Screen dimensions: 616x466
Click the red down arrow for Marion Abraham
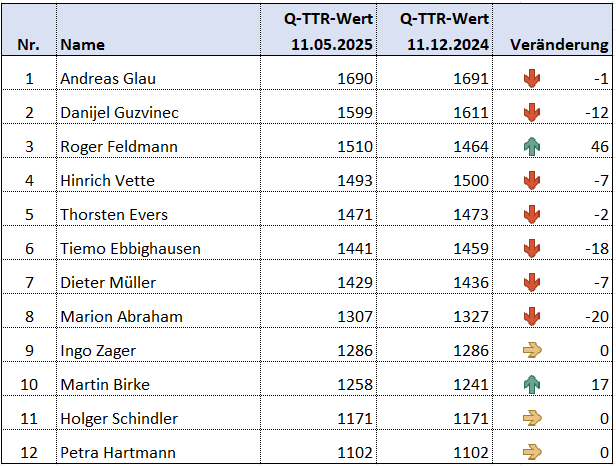pos(532,316)
